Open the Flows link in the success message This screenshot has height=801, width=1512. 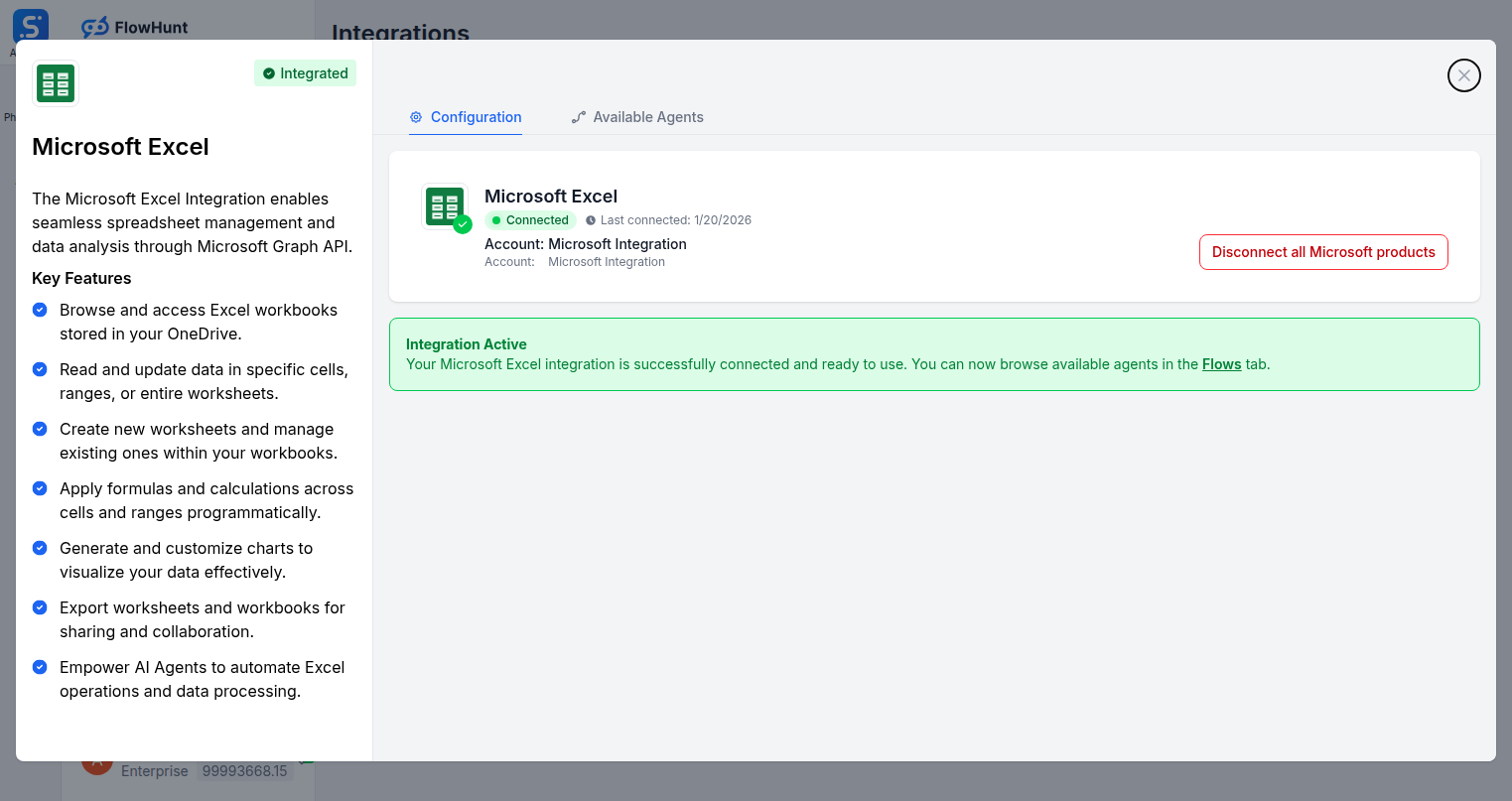coord(1221,364)
